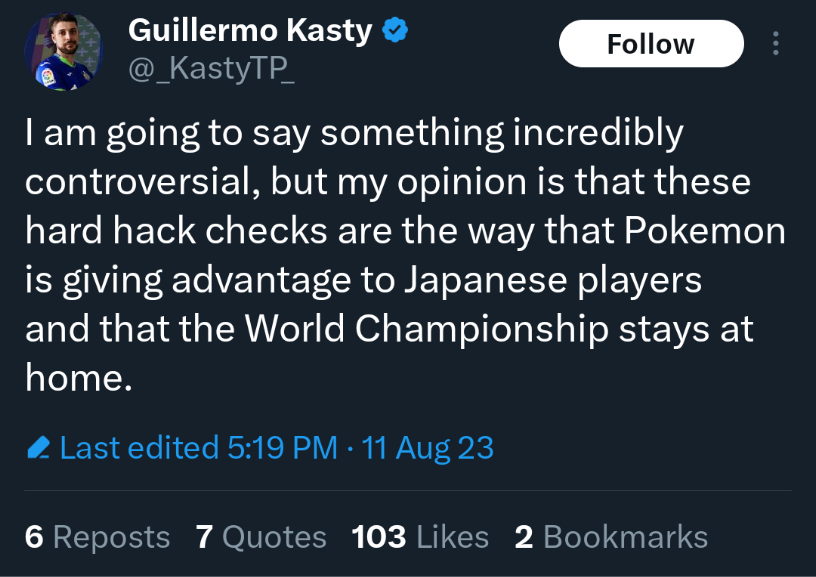The image size is (816, 577).
Task: View edit history via Last edited
Action: (139, 447)
